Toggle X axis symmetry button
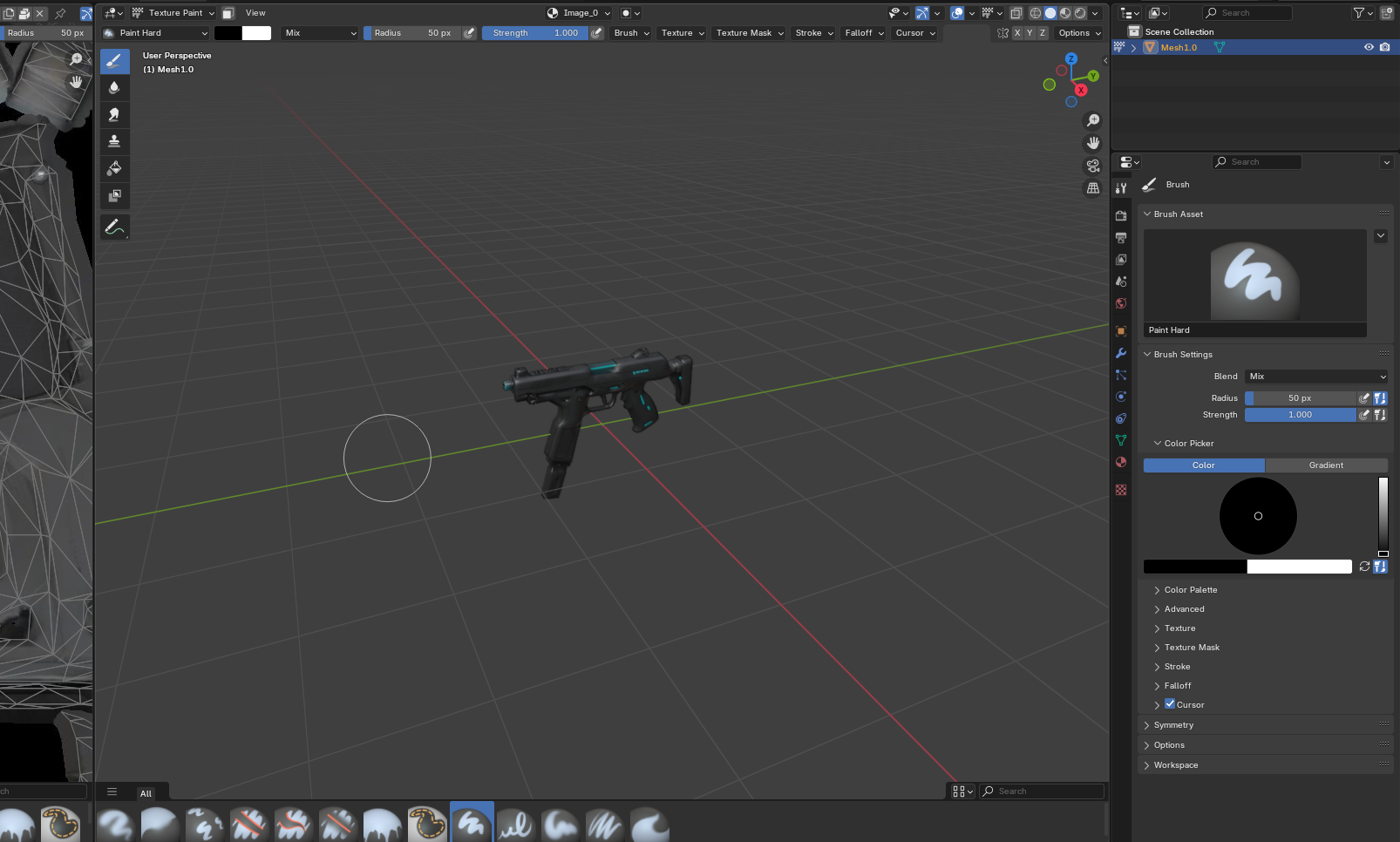The width and height of the screenshot is (1400, 842). (x=1016, y=33)
